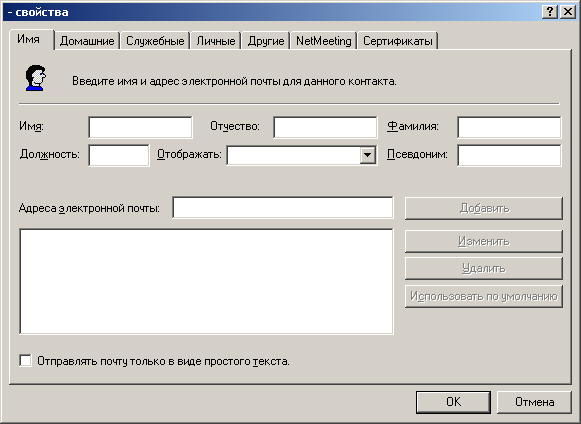Close the свойства dialog window
The width and height of the screenshot is (581, 424).
(568, 12)
